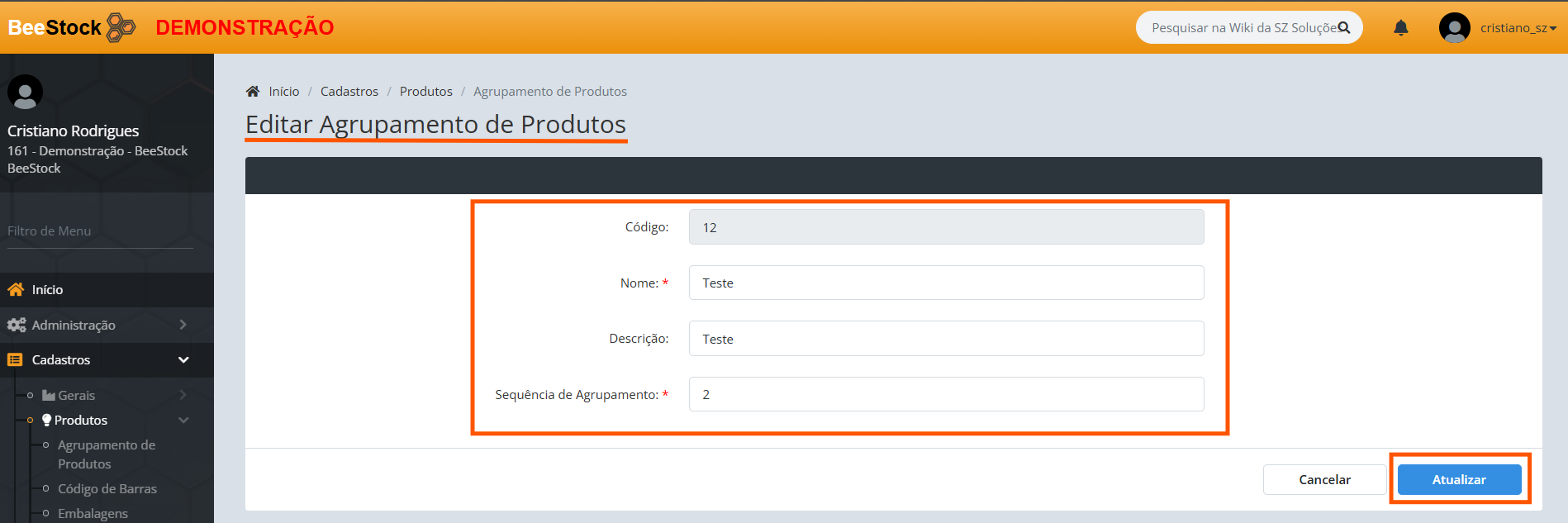Click the top-right profile avatar
The width and height of the screenshot is (1568, 523).
pos(1454,28)
